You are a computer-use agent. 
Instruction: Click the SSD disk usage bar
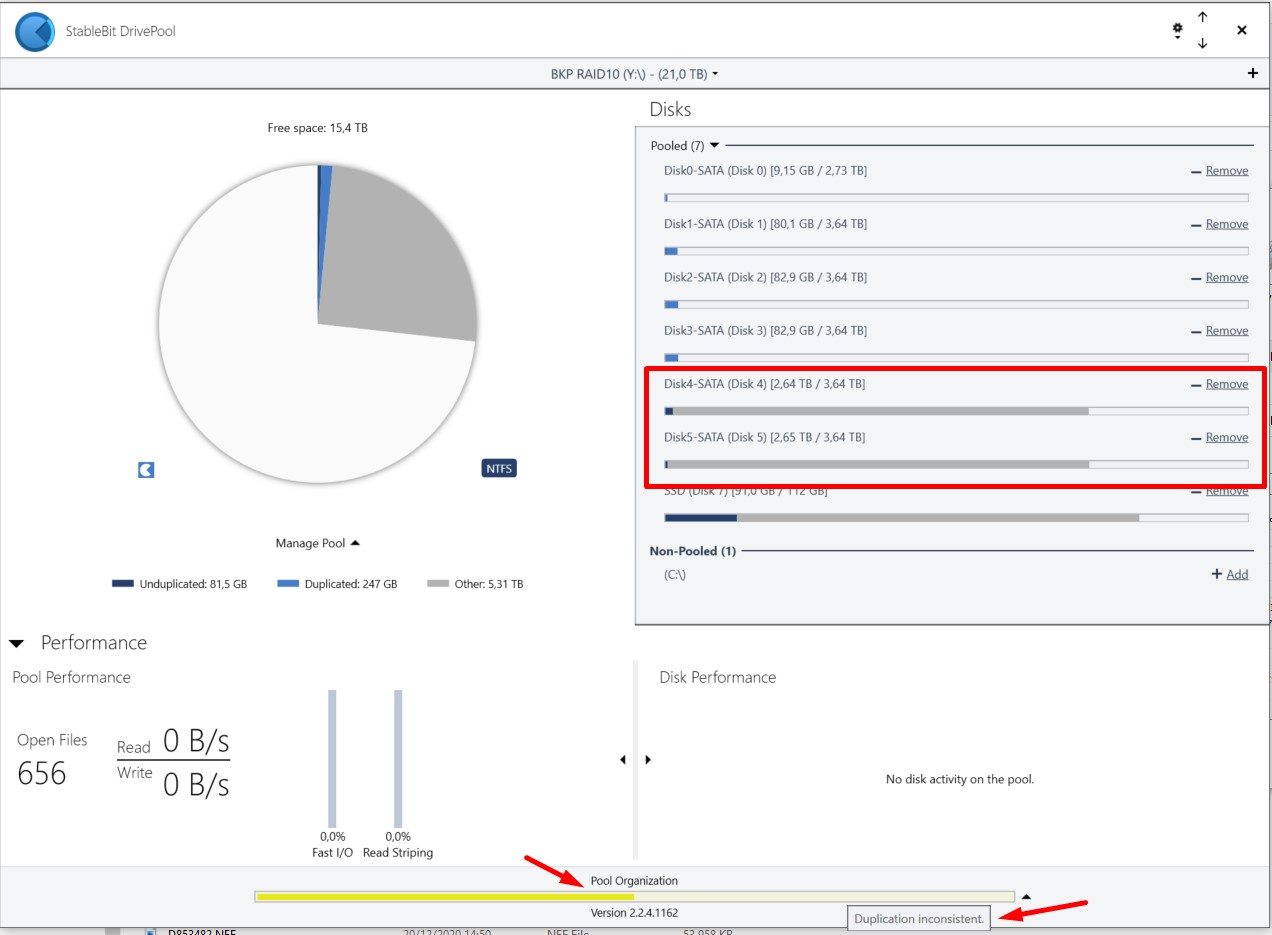(x=956, y=517)
